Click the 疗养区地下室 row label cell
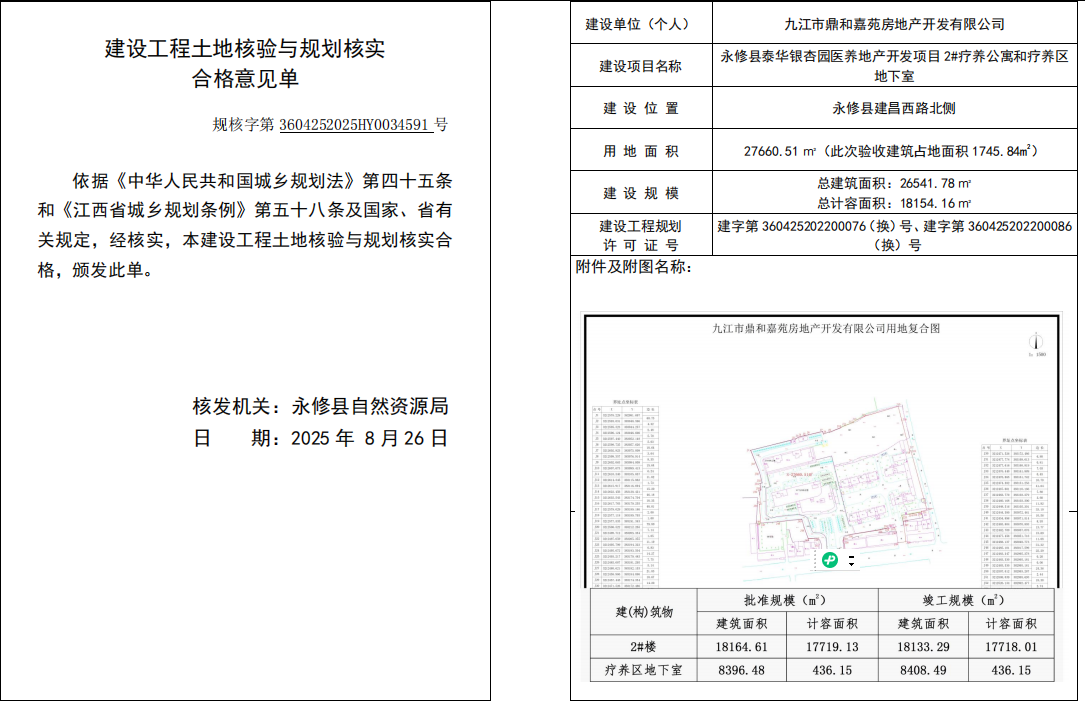The image size is (1085, 703). pyautogui.click(x=640, y=671)
